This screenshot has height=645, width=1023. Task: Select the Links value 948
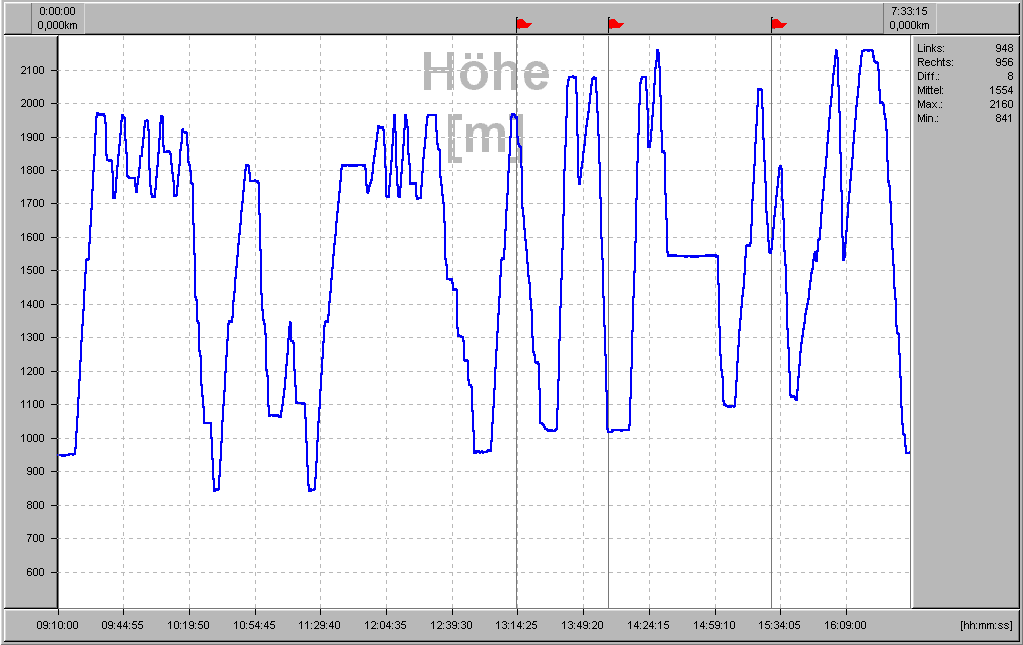1003,48
